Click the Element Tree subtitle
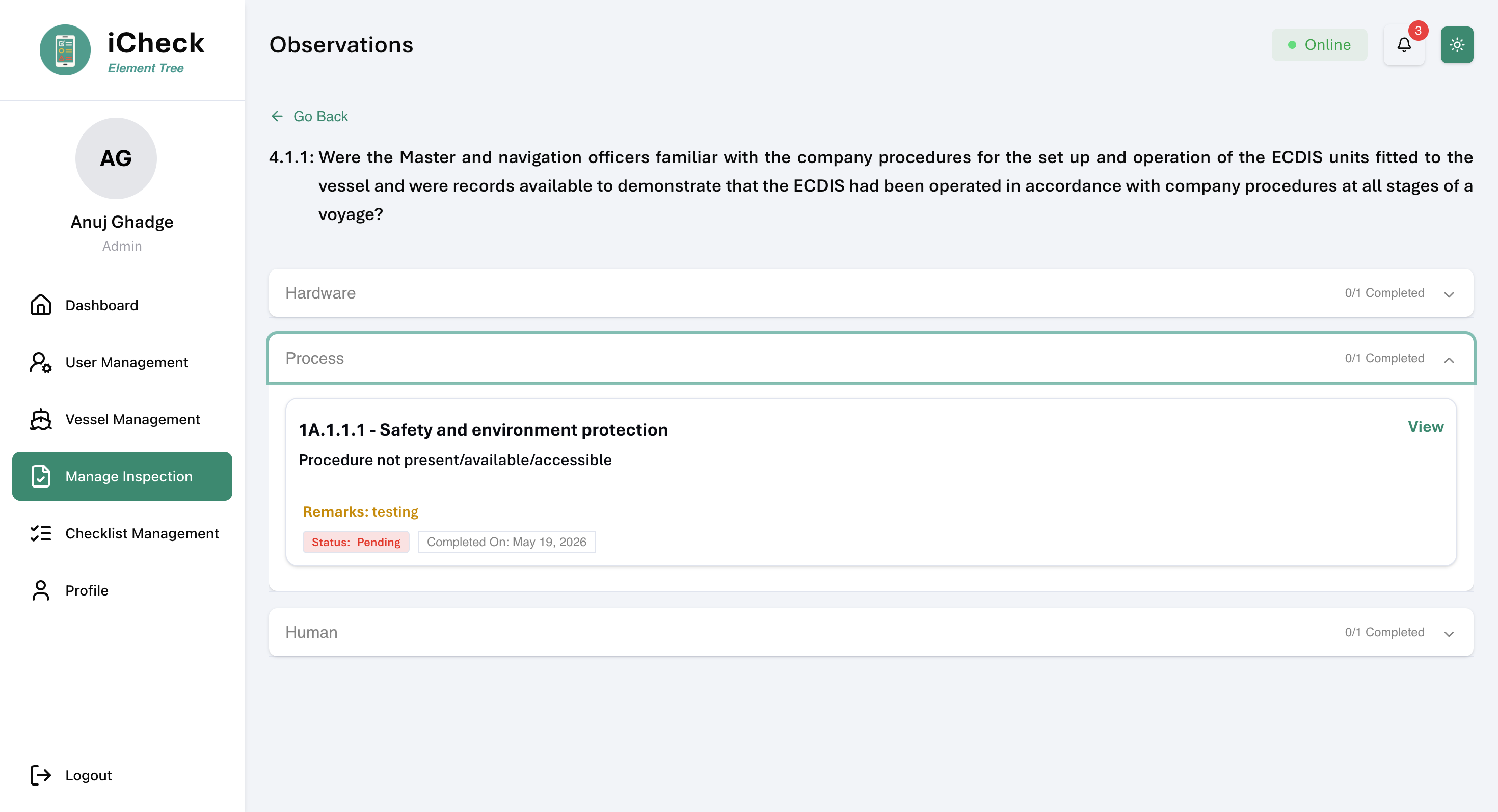The image size is (1498, 812). coord(145,68)
